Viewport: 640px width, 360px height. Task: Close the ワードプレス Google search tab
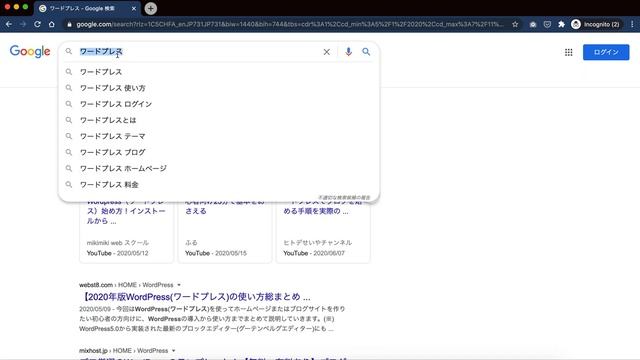point(133,9)
